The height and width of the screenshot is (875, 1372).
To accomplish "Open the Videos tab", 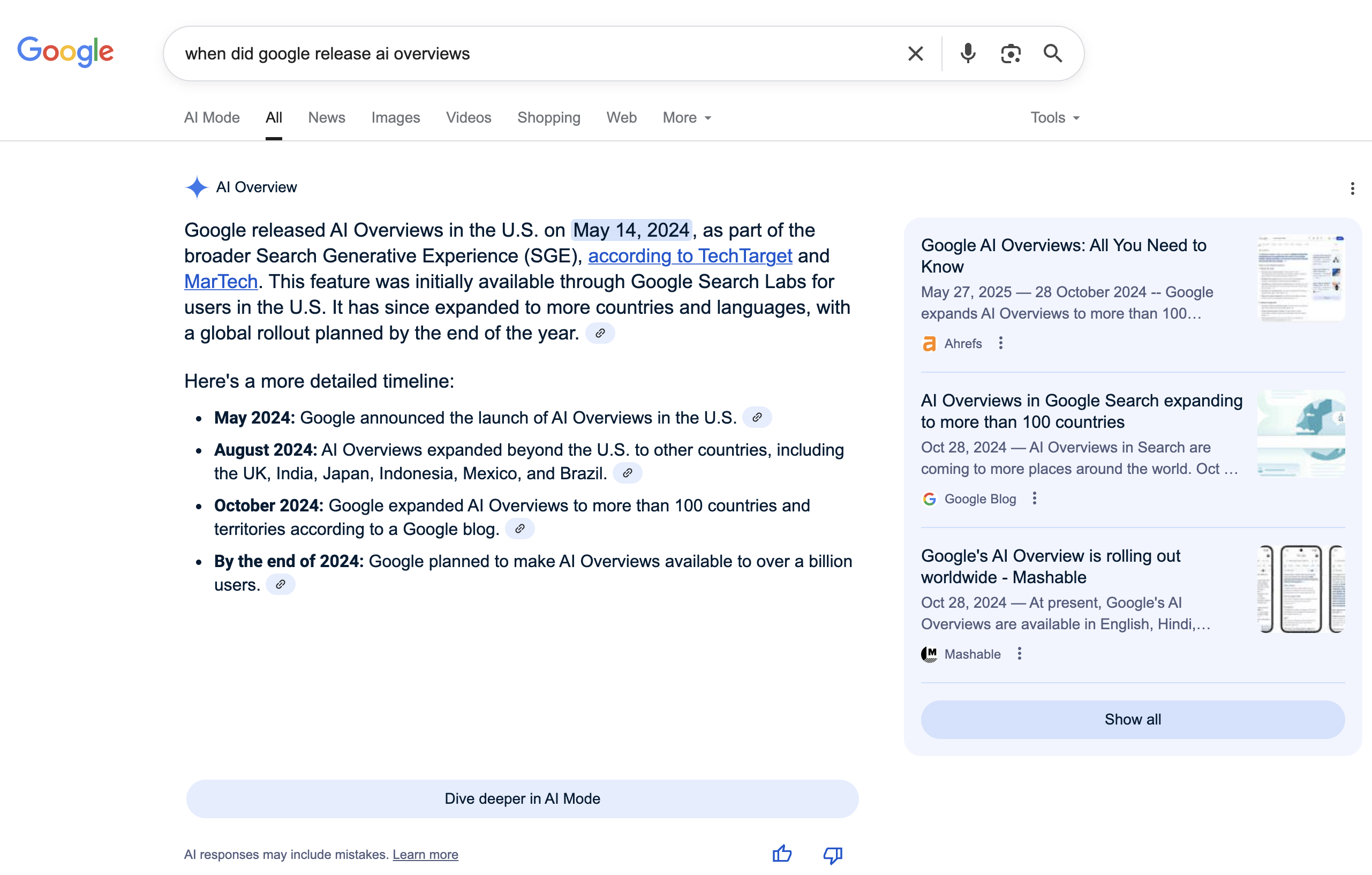I will pos(469,117).
